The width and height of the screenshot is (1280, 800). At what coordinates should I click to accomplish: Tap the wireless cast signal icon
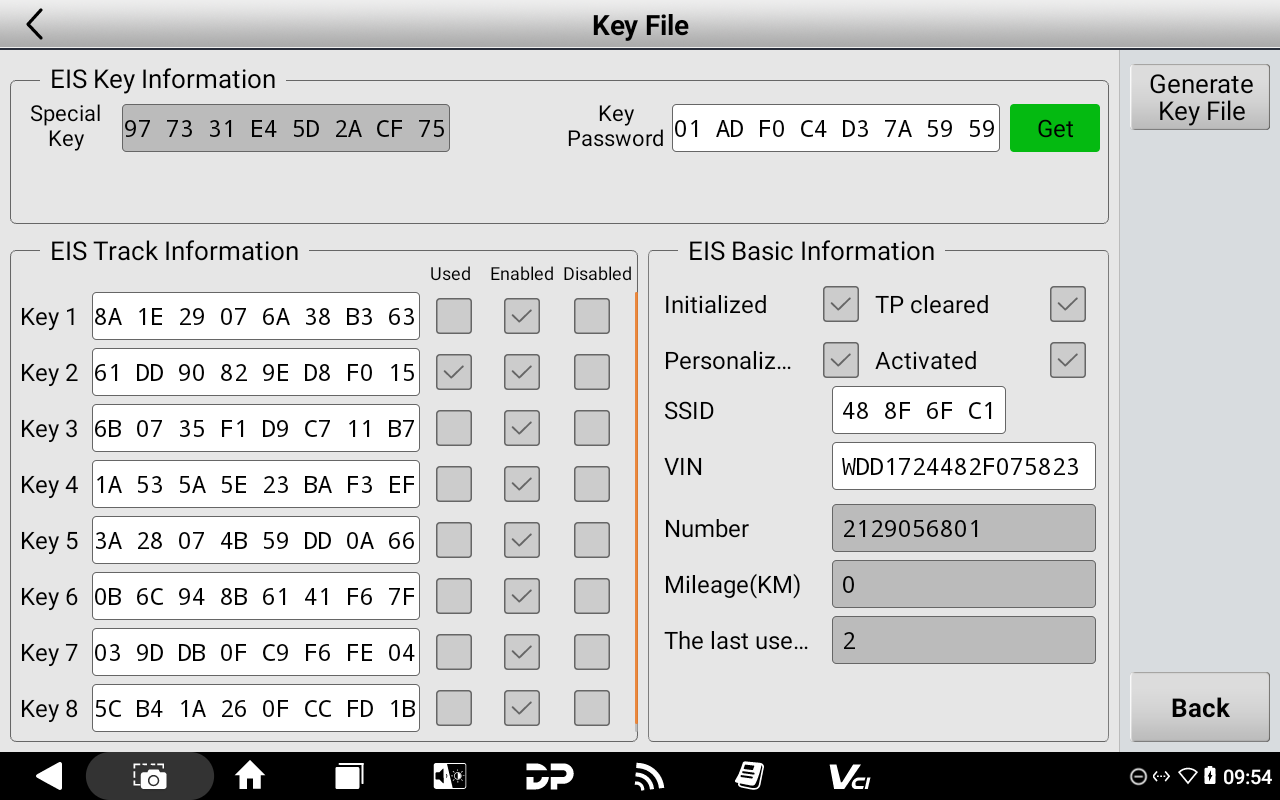[649, 776]
